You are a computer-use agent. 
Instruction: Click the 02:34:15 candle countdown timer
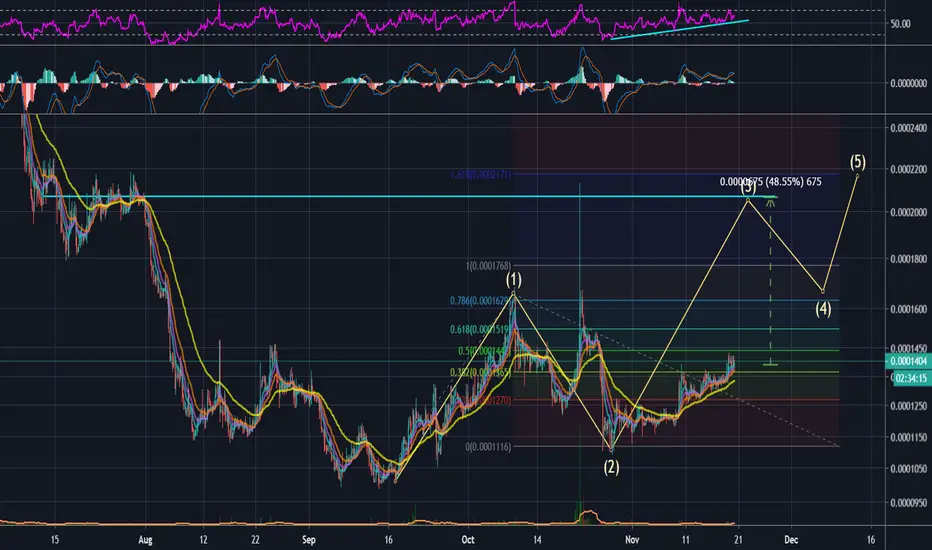(x=911, y=378)
